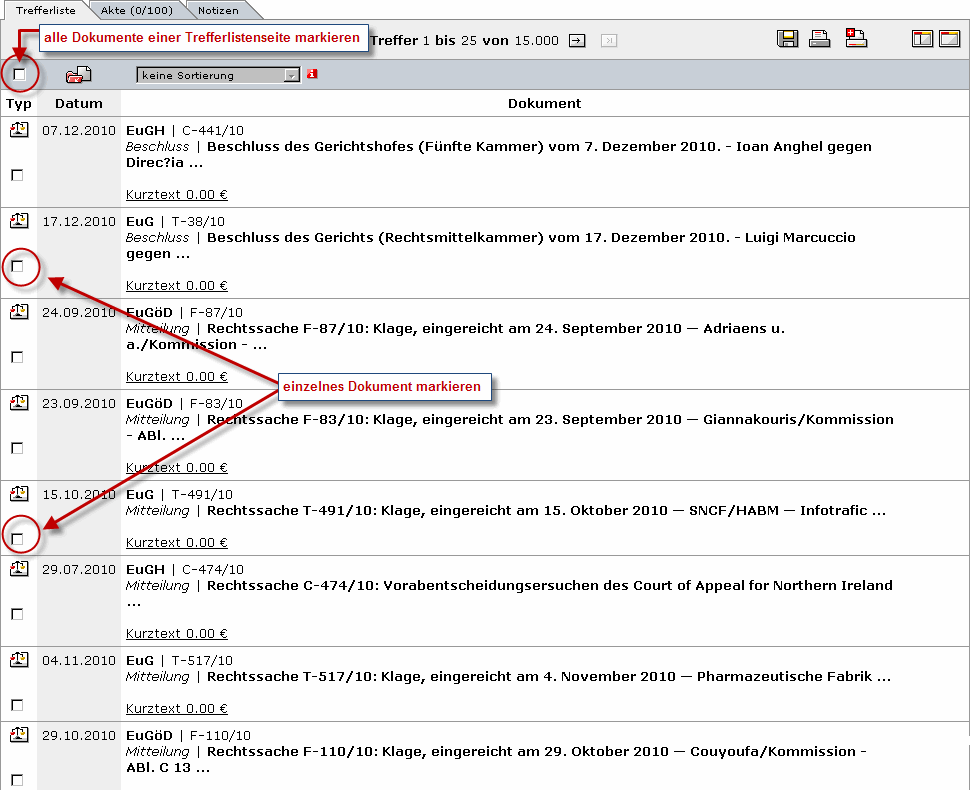Click the add-to-file icon beside the printer

(856, 39)
